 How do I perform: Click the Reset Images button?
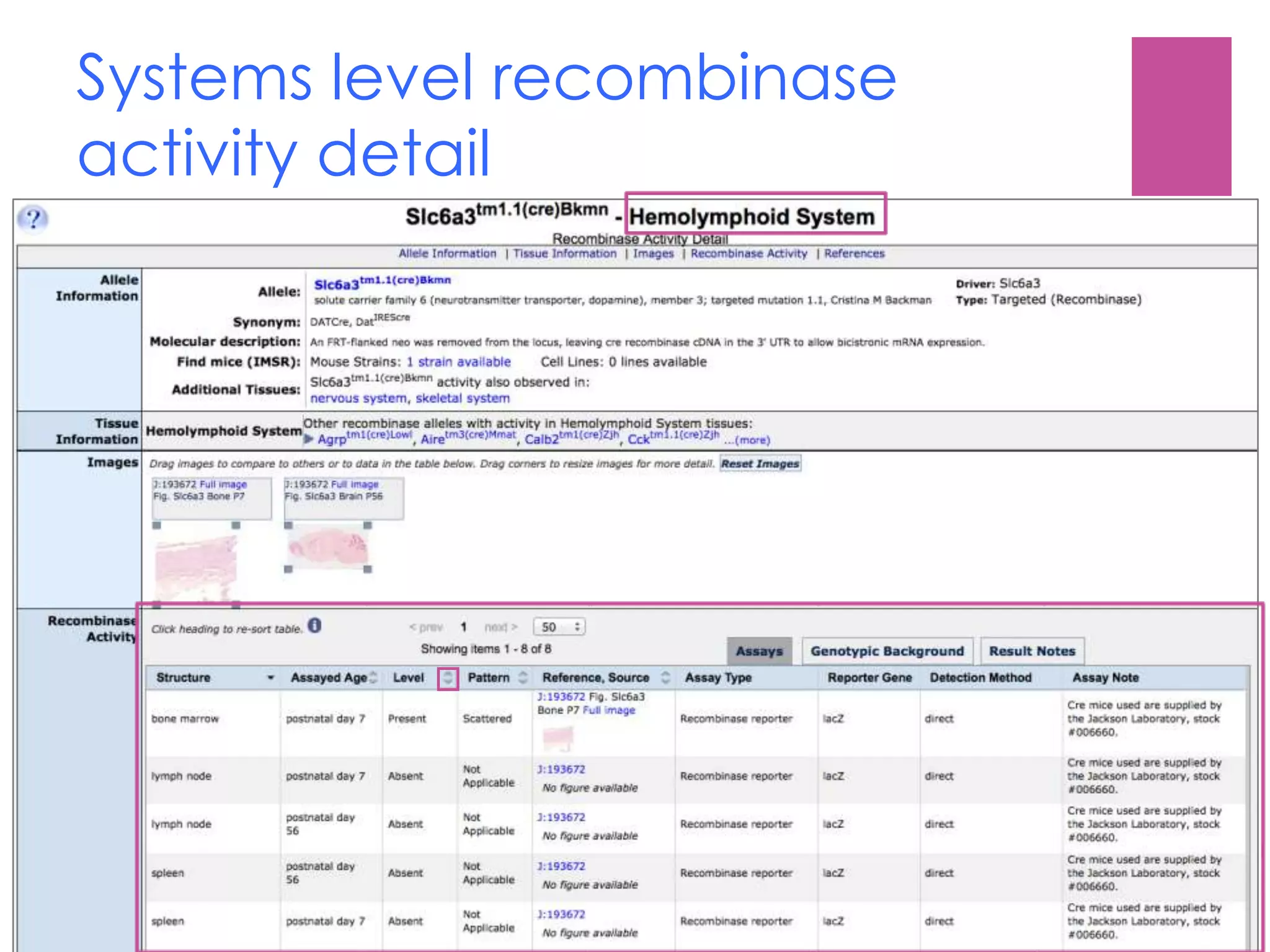click(760, 464)
